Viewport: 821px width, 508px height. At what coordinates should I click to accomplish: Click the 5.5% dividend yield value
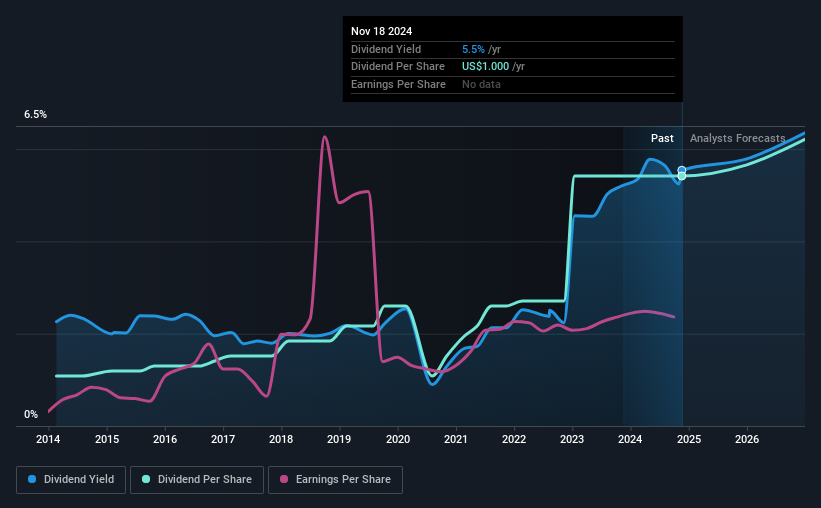pyautogui.click(x=473, y=49)
